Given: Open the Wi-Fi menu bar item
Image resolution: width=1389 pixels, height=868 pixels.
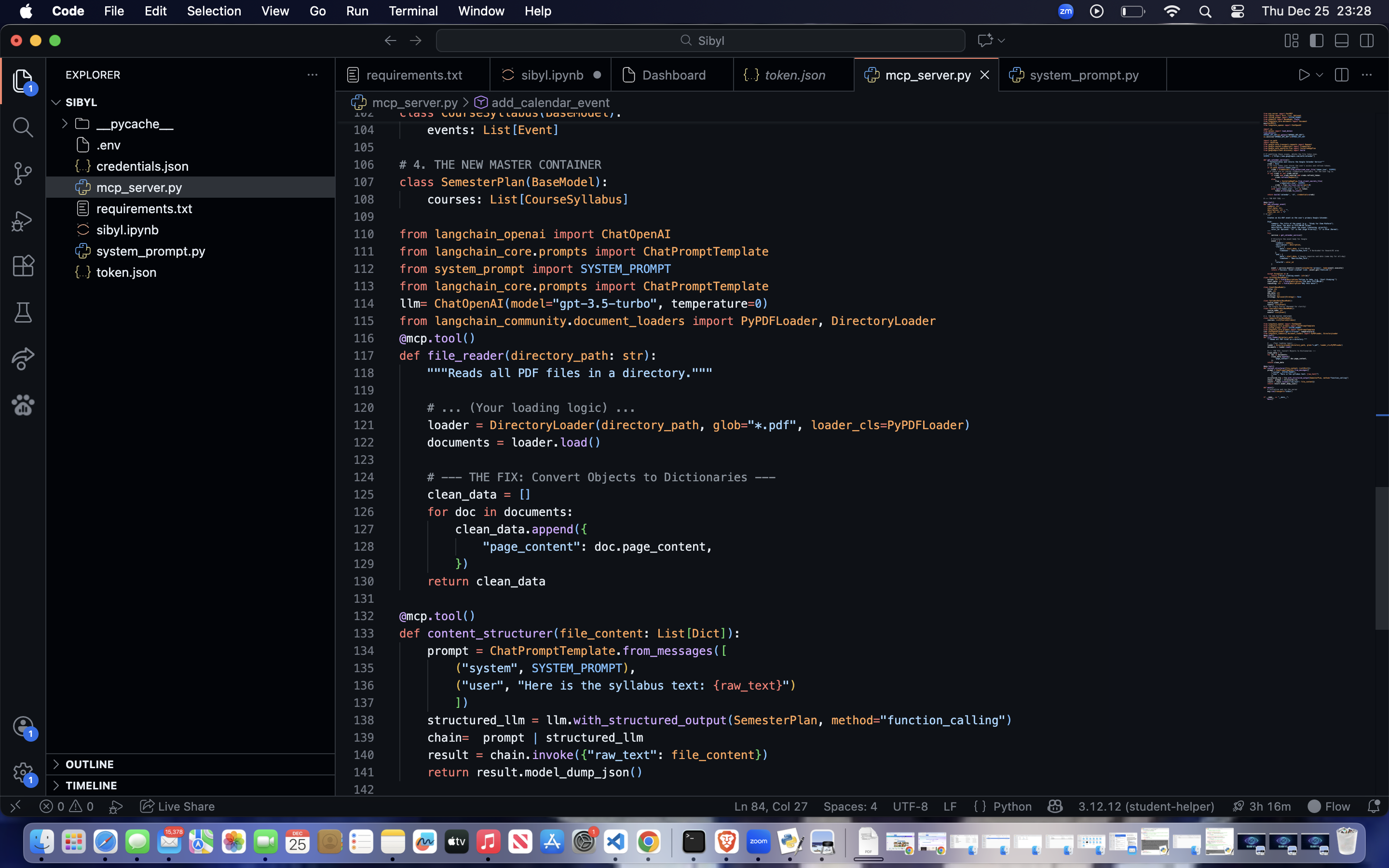Looking at the screenshot, I should click(1171, 11).
